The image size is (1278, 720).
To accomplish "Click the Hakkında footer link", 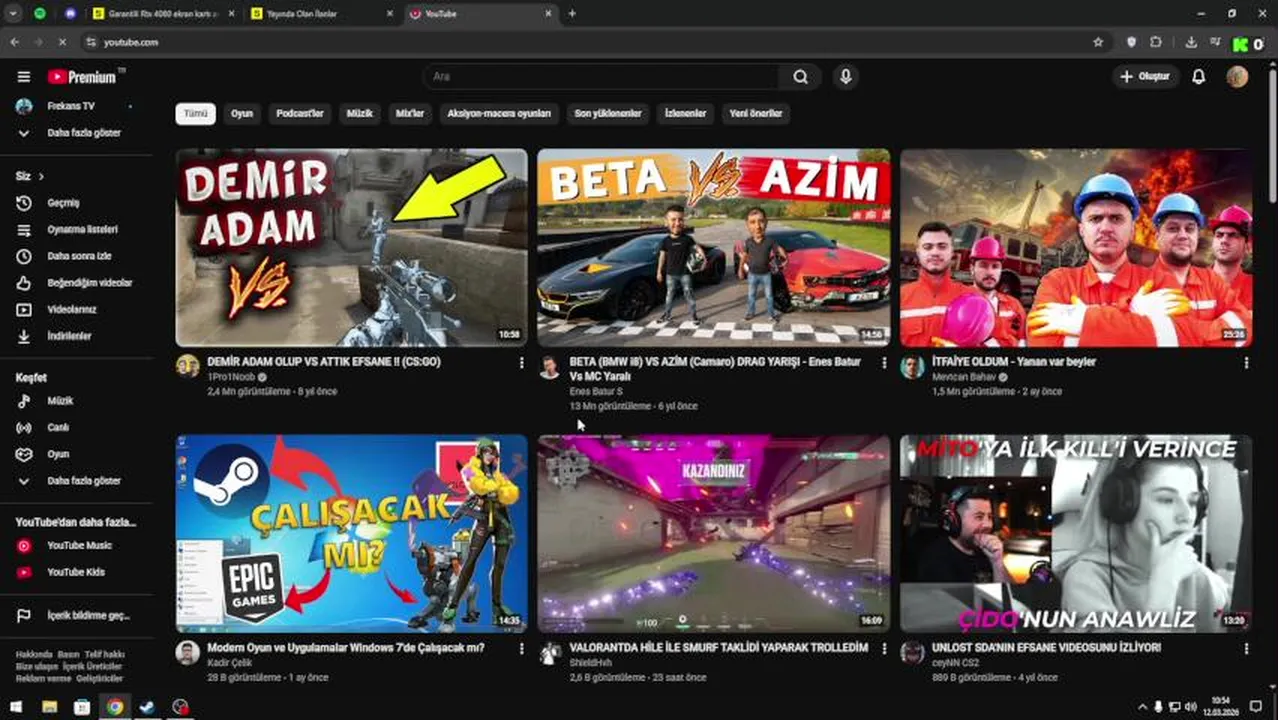I will (34, 655).
